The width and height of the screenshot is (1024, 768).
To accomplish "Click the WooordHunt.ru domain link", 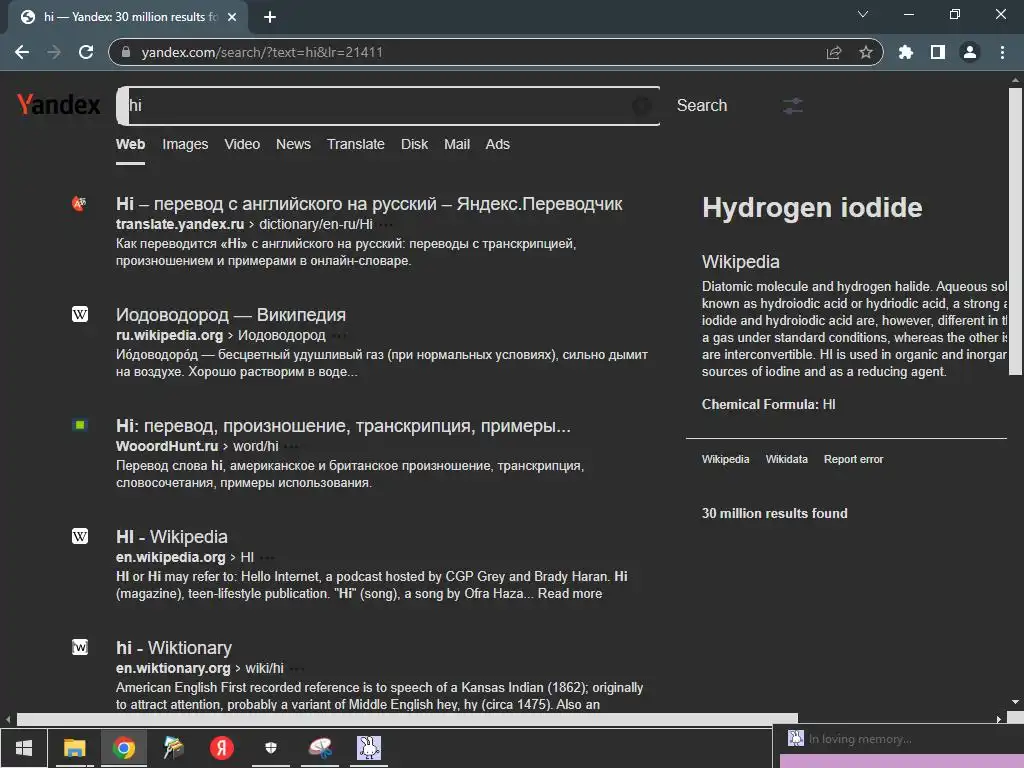I will point(167,446).
